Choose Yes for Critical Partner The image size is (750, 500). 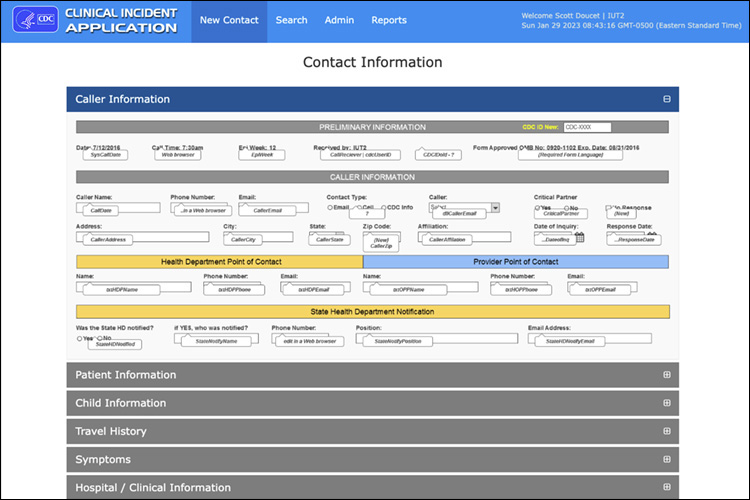tap(538, 208)
